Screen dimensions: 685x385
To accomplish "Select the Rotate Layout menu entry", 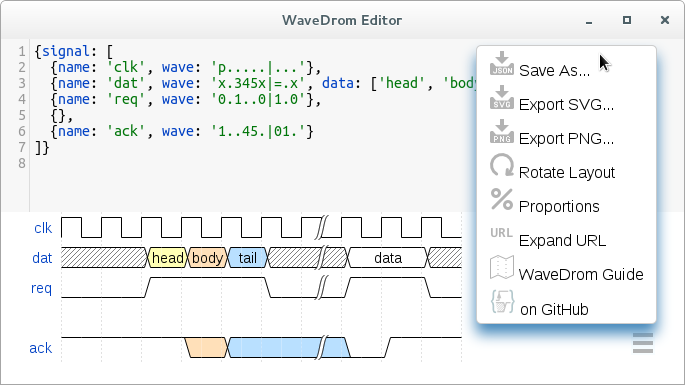I will click(x=567, y=173).
